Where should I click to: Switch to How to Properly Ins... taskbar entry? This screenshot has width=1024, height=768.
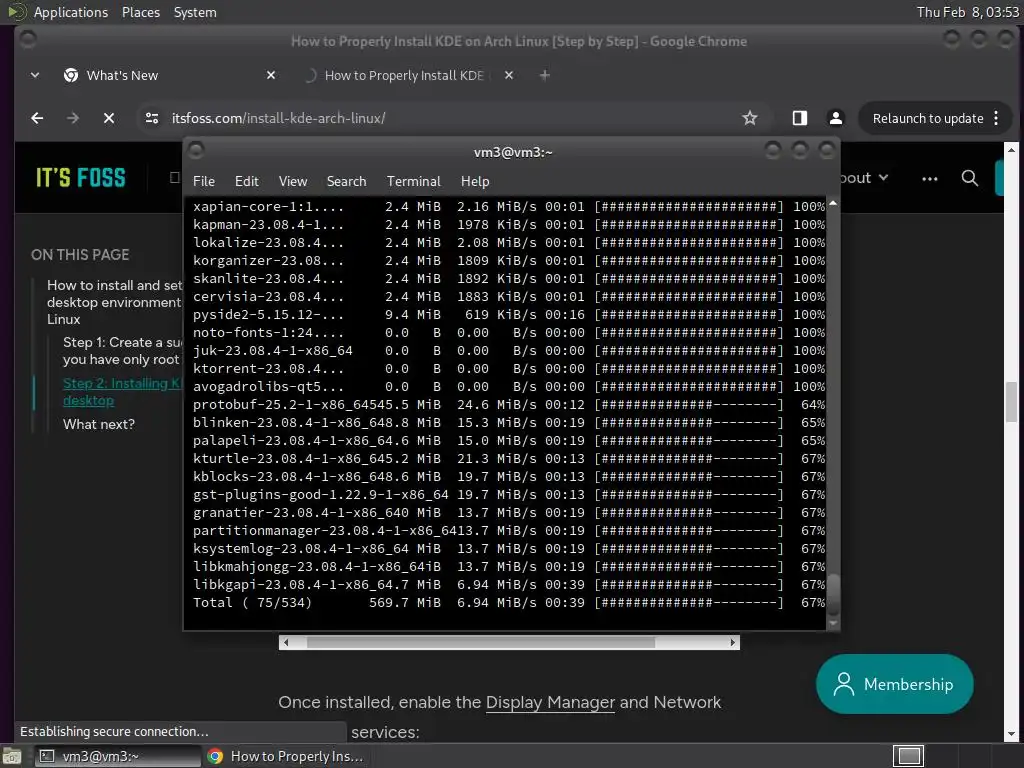[x=286, y=756]
